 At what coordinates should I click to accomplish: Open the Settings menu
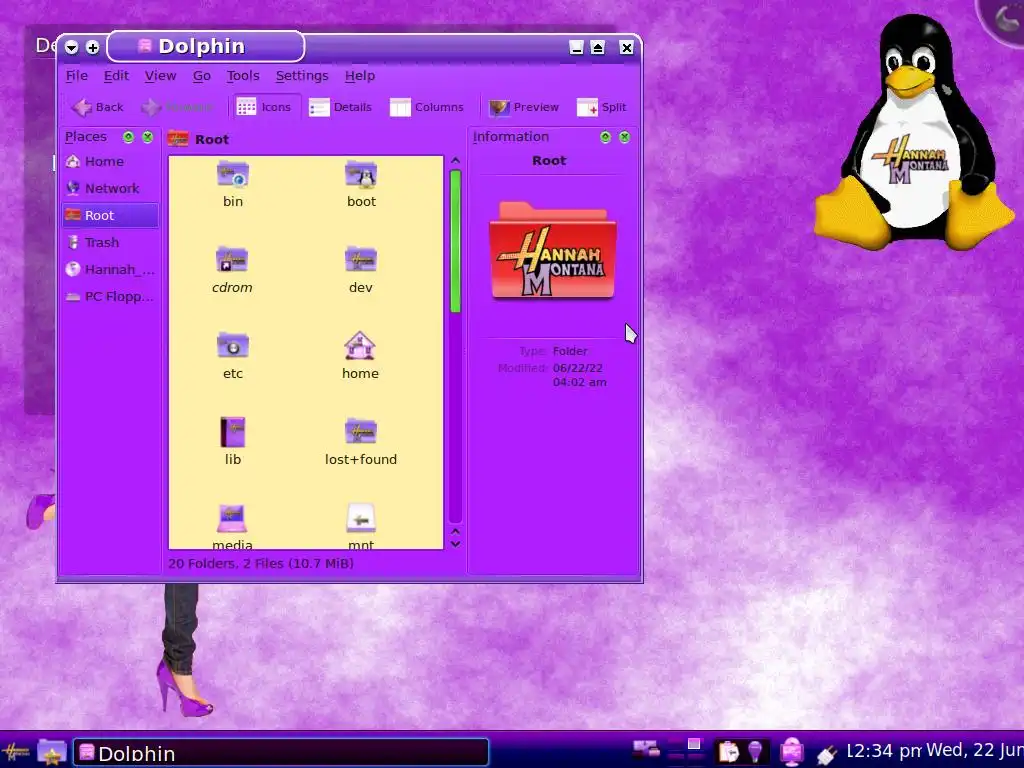click(302, 76)
